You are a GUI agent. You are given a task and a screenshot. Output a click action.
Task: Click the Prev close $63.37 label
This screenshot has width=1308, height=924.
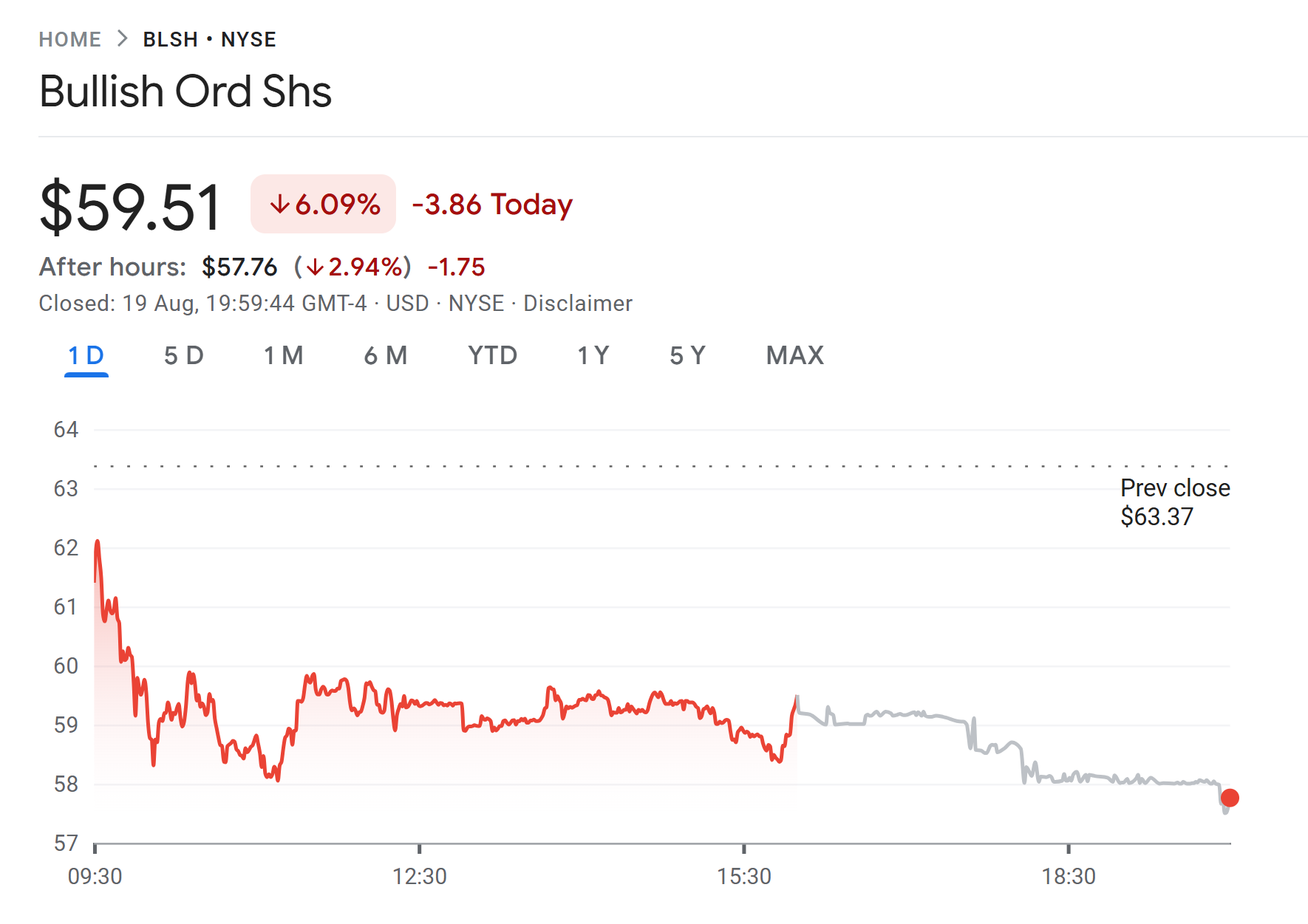click(x=1174, y=502)
